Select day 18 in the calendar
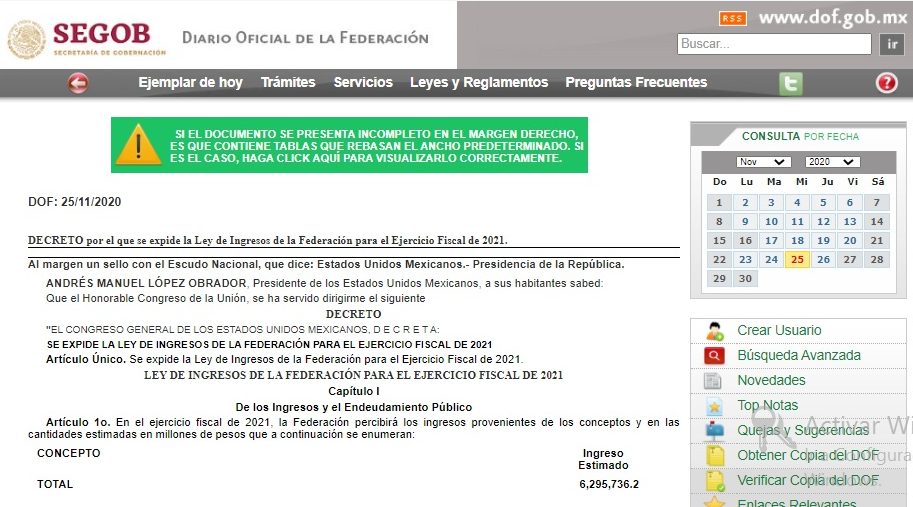 tap(797, 241)
